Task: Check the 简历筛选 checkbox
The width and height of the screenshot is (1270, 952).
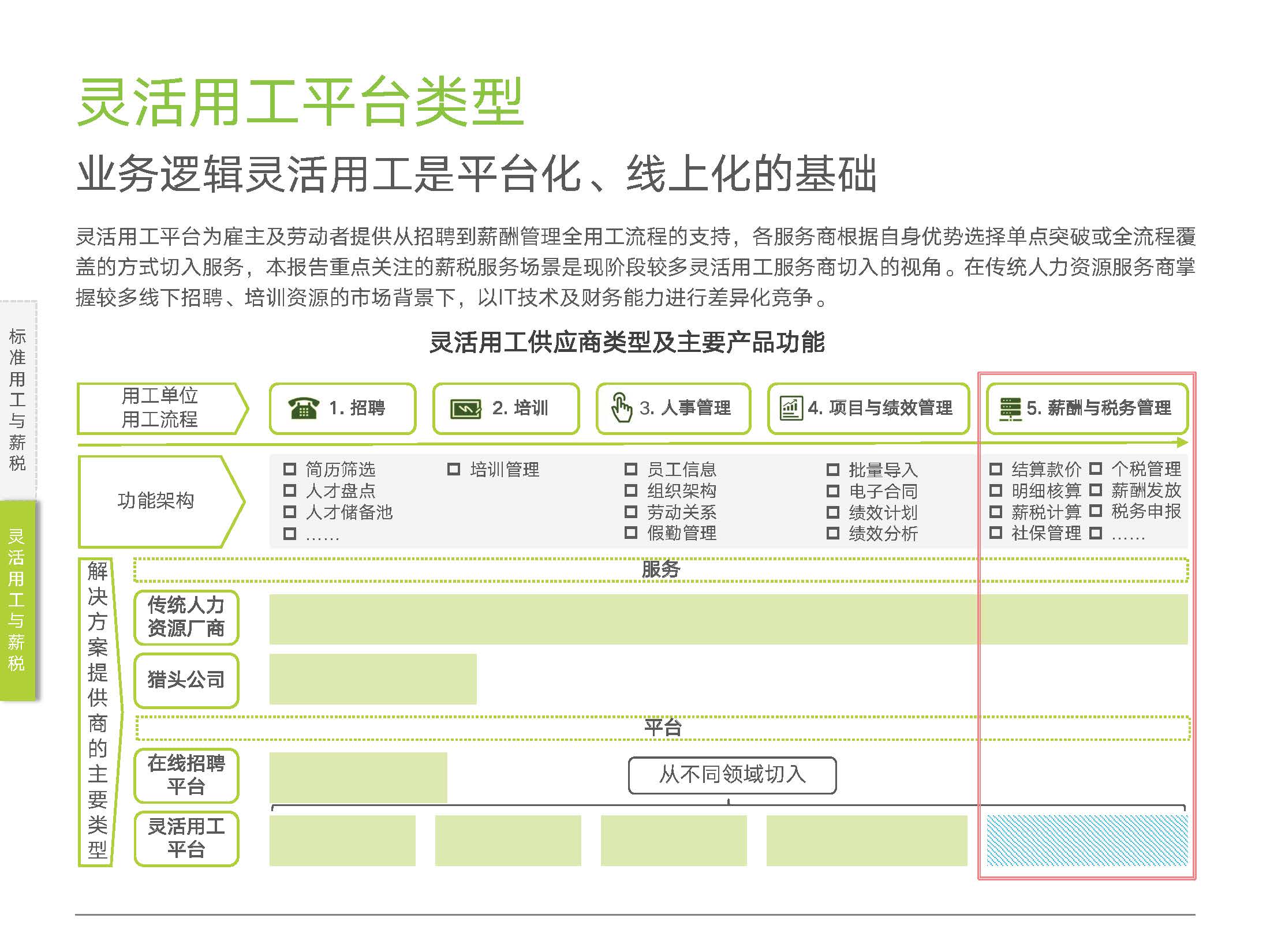Action: [290, 470]
